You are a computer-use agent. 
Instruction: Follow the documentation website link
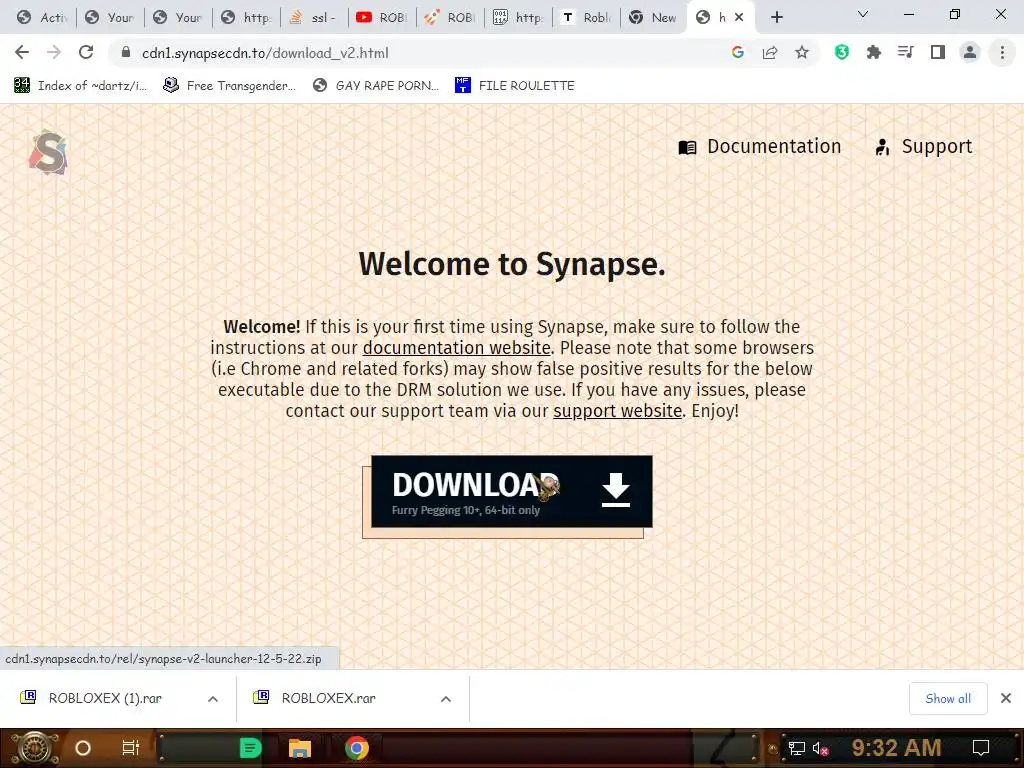(x=456, y=347)
